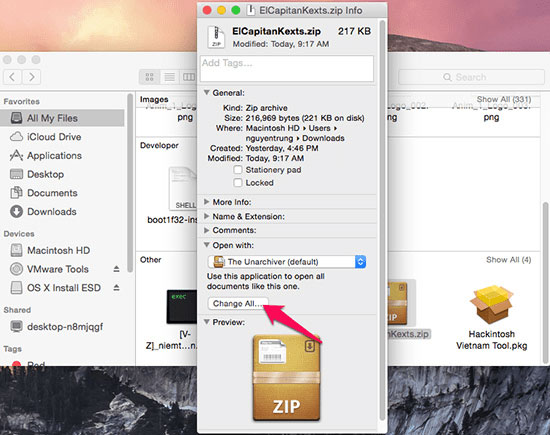550x435 pixels.
Task: Show All 331 images
Action: coord(504,100)
